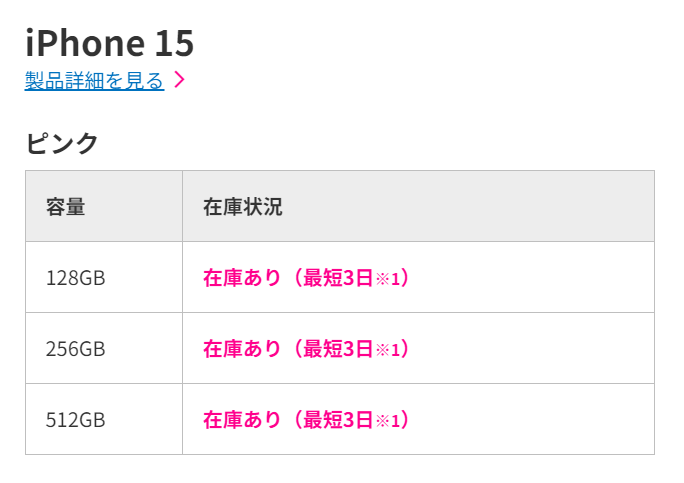Screen dimensions: 684x483
Task: Click 最短3日 text in 256GB row
Action: [338, 349]
